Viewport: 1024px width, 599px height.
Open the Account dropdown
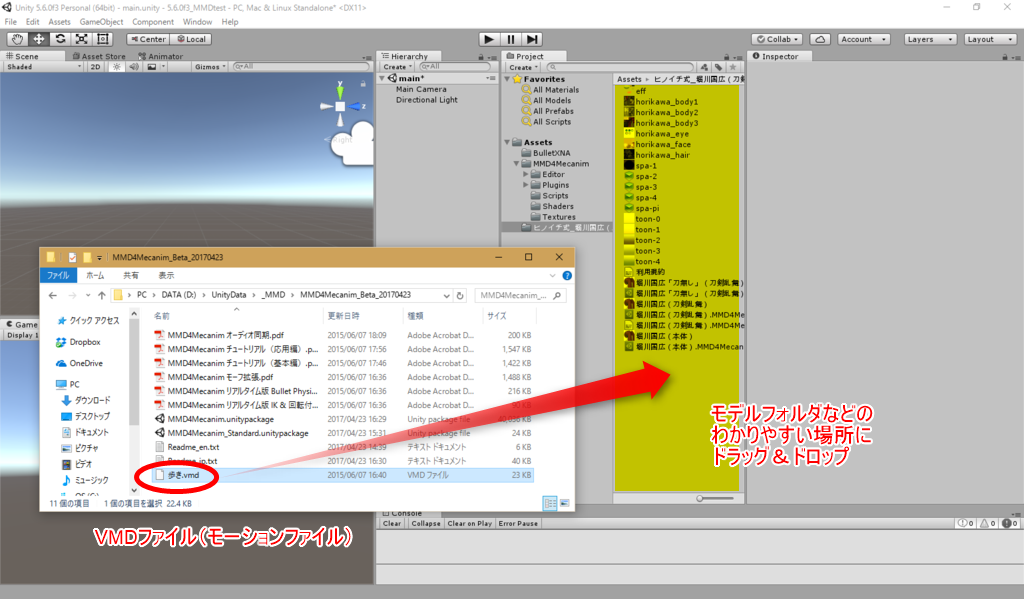coord(863,39)
